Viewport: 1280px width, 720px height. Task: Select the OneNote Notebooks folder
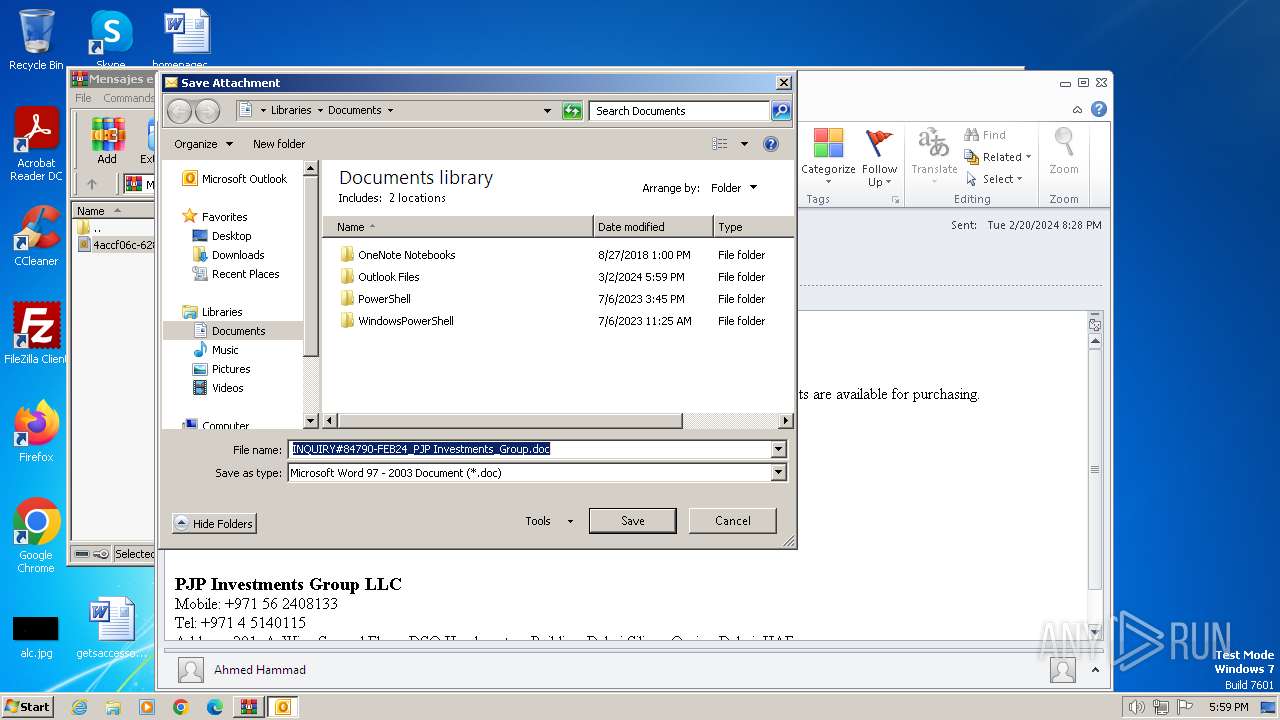tap(406, 255)
